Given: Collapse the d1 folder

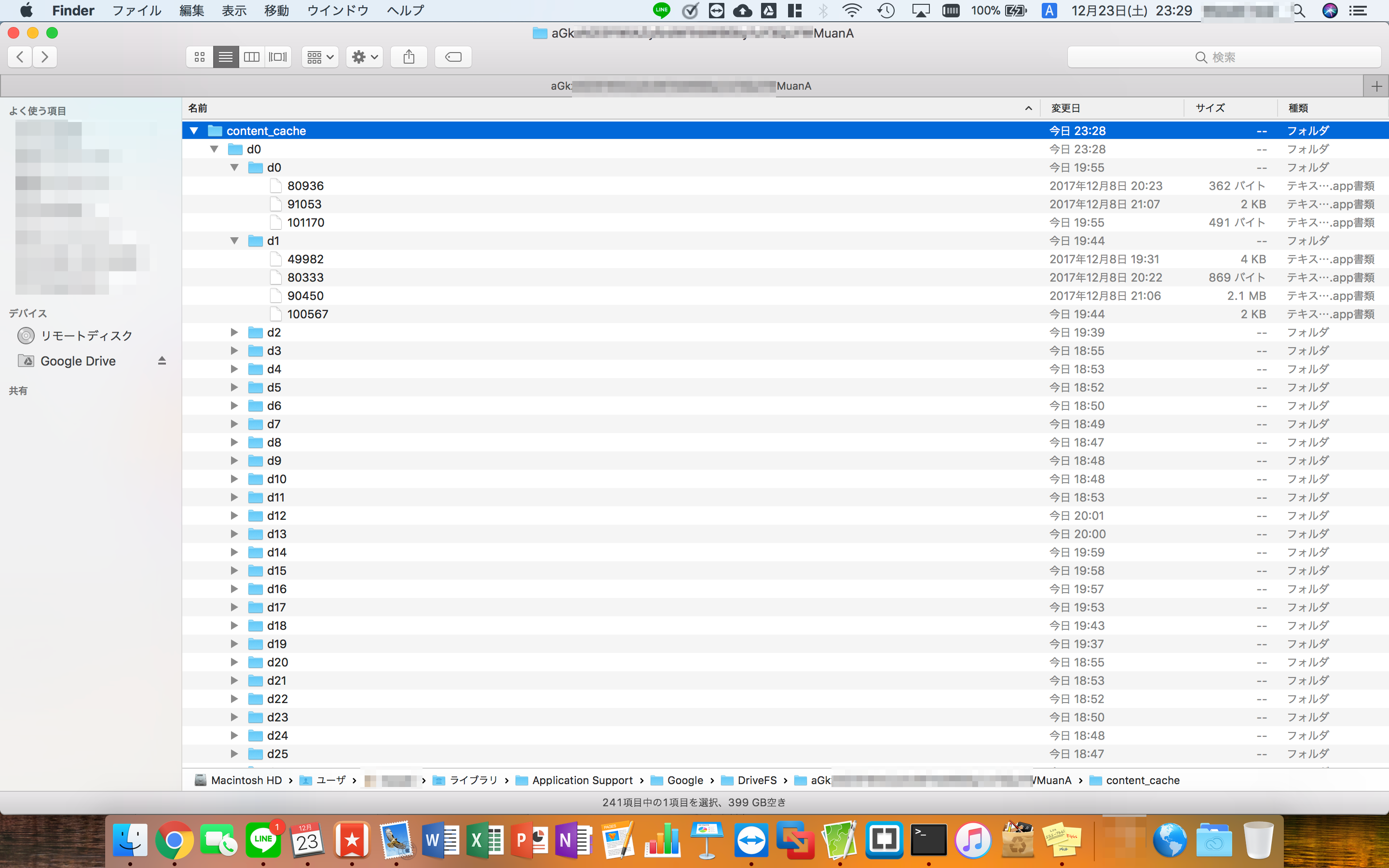Looking at the screenshot, I should pos(234,241).
